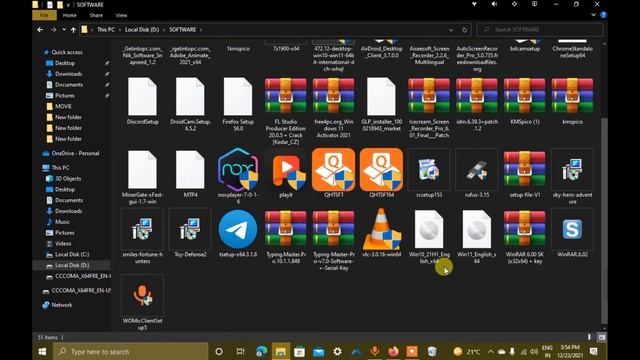
Task: Select the WOMicClientSetup5 installer
Action: point(142,295)
